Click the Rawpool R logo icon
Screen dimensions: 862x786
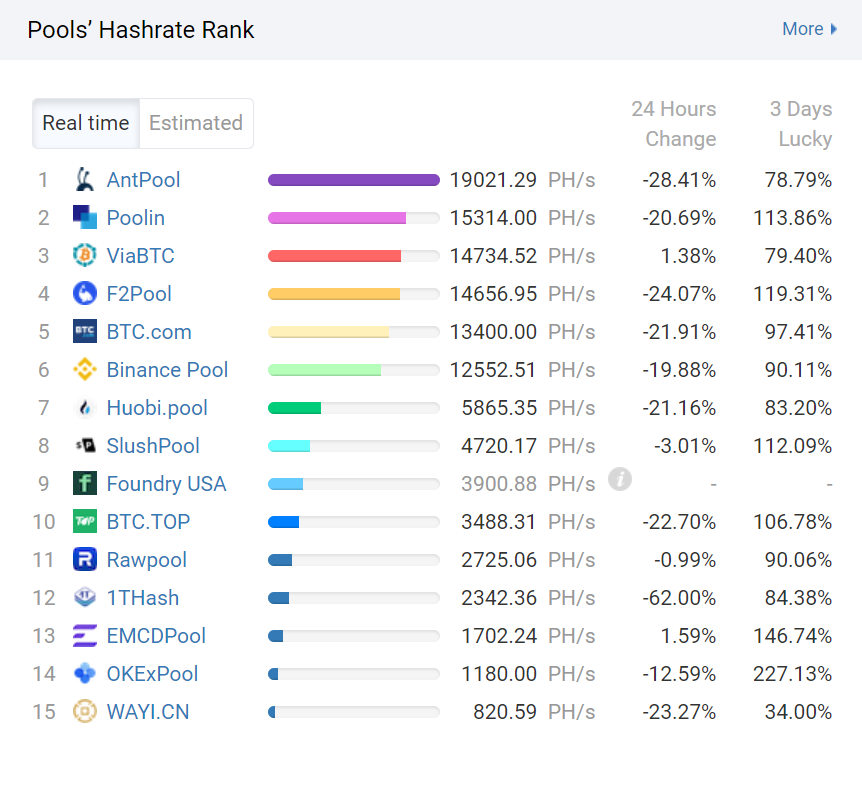coord(85,560)
